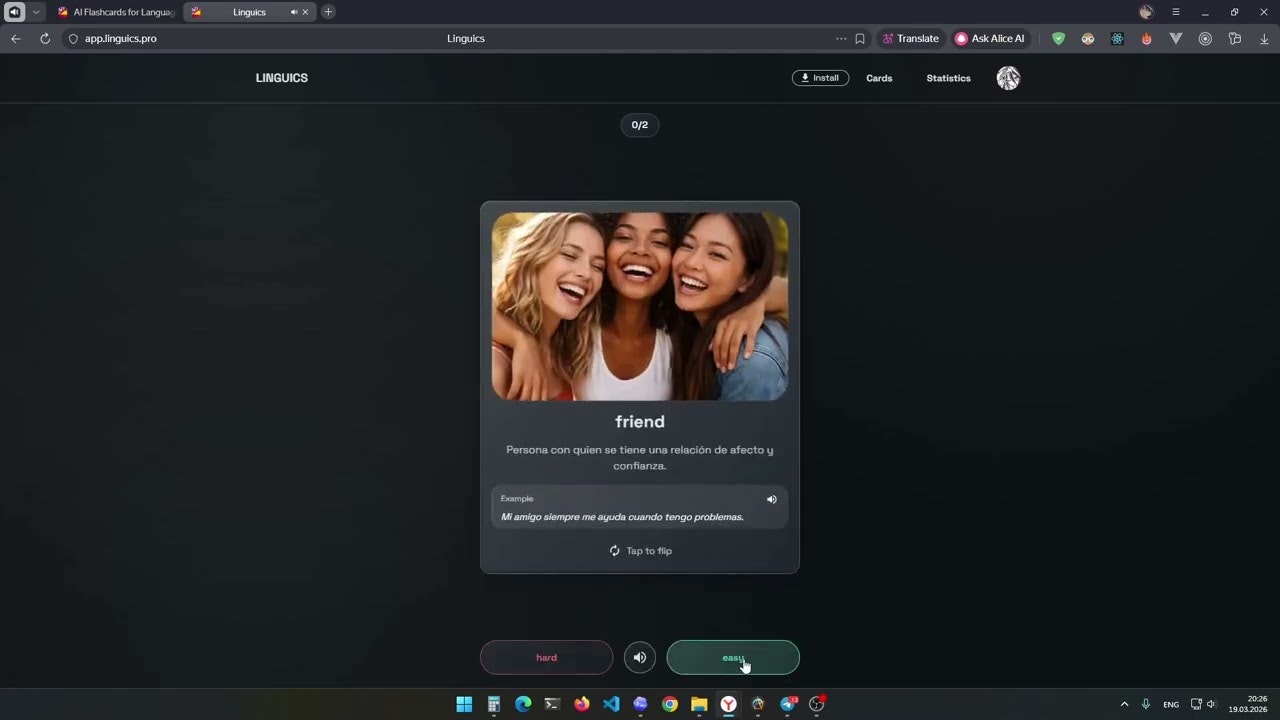
Task: Open the Terminal from the taskbar
Action: [x=552, y=704]
